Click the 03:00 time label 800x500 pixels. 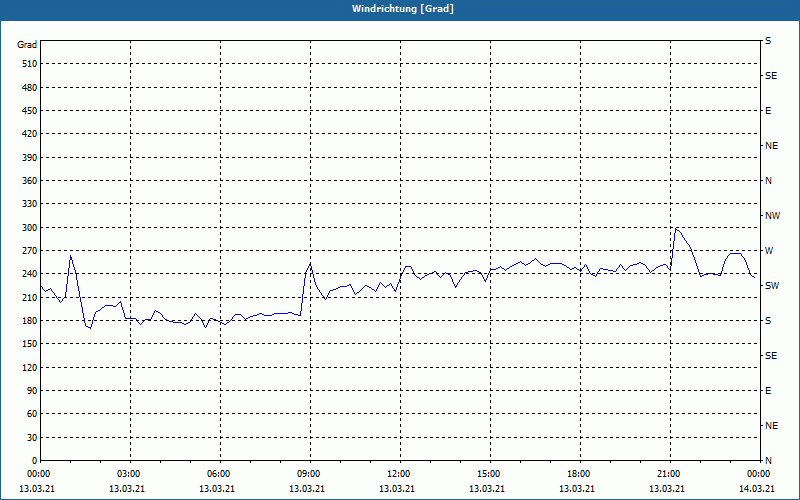click(x=130, y=474)
